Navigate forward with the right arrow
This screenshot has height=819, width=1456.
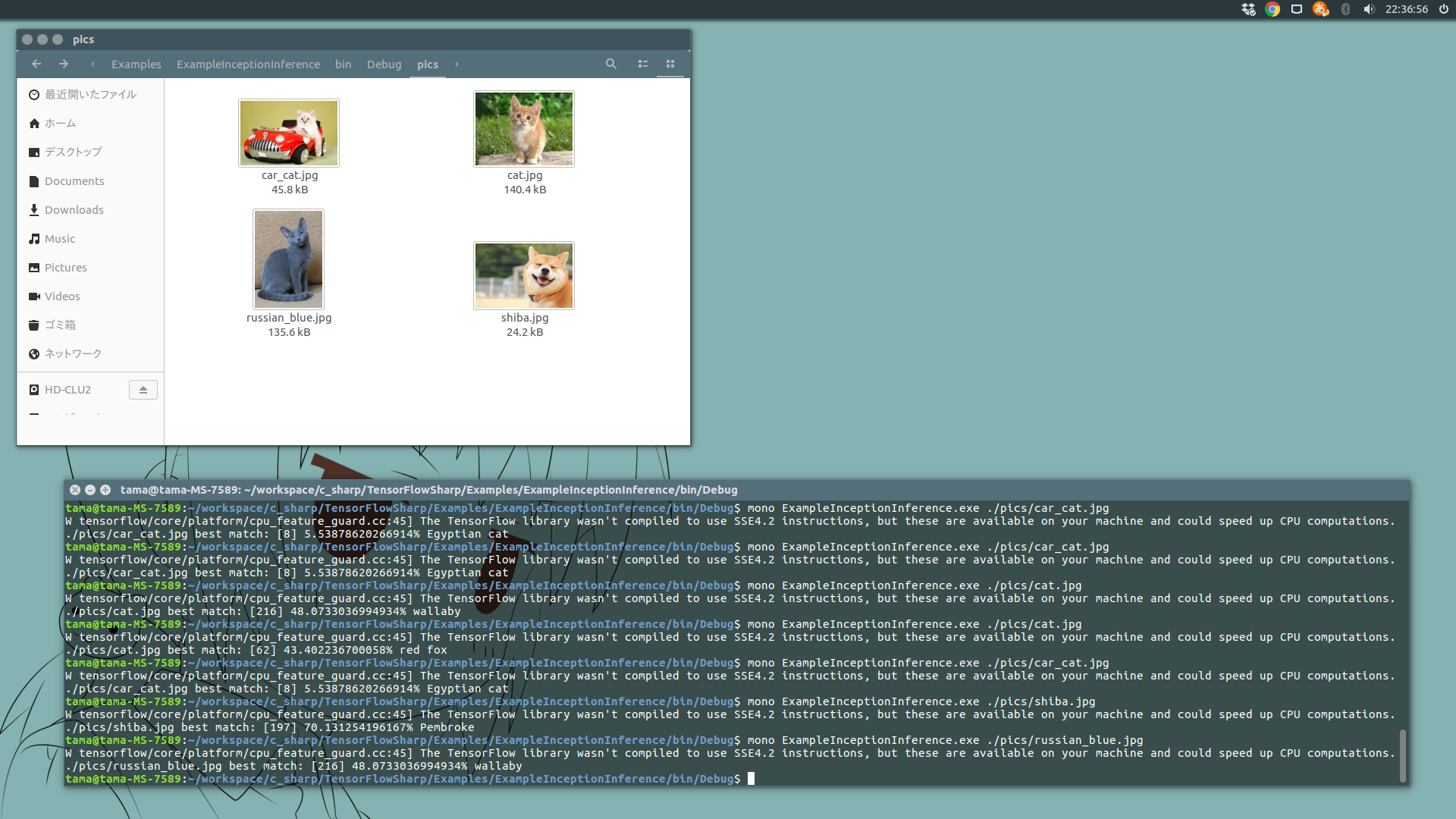64,64
